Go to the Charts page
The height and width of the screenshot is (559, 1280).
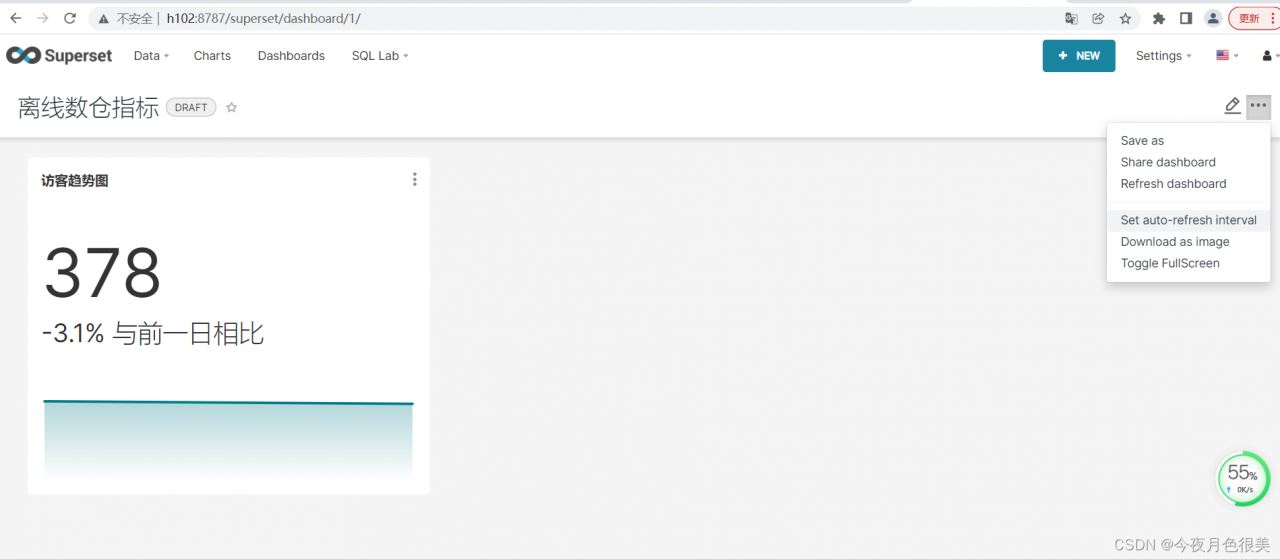(x=212, y=56)
